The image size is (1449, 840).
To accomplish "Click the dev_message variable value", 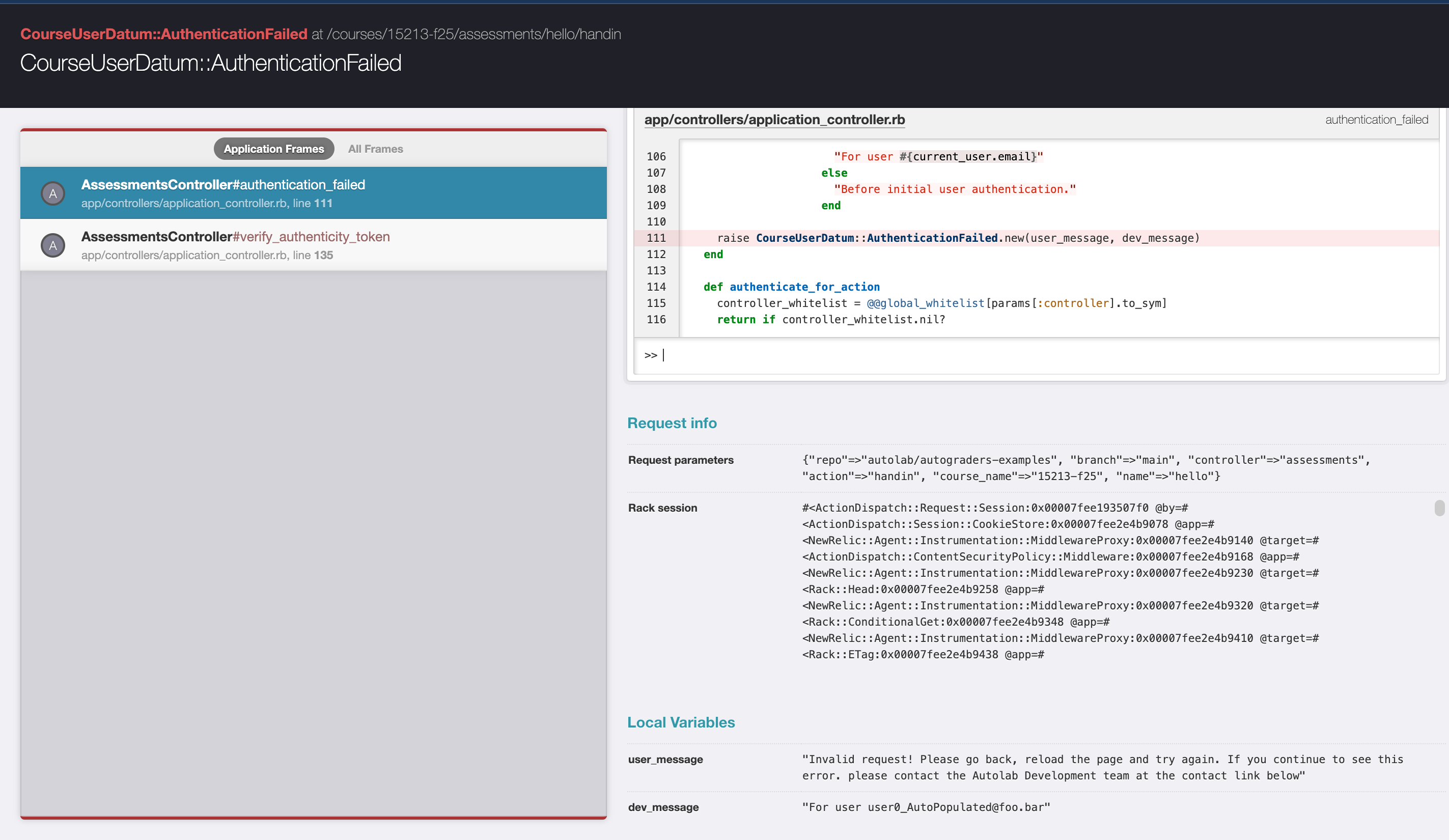I will (926, 806).
